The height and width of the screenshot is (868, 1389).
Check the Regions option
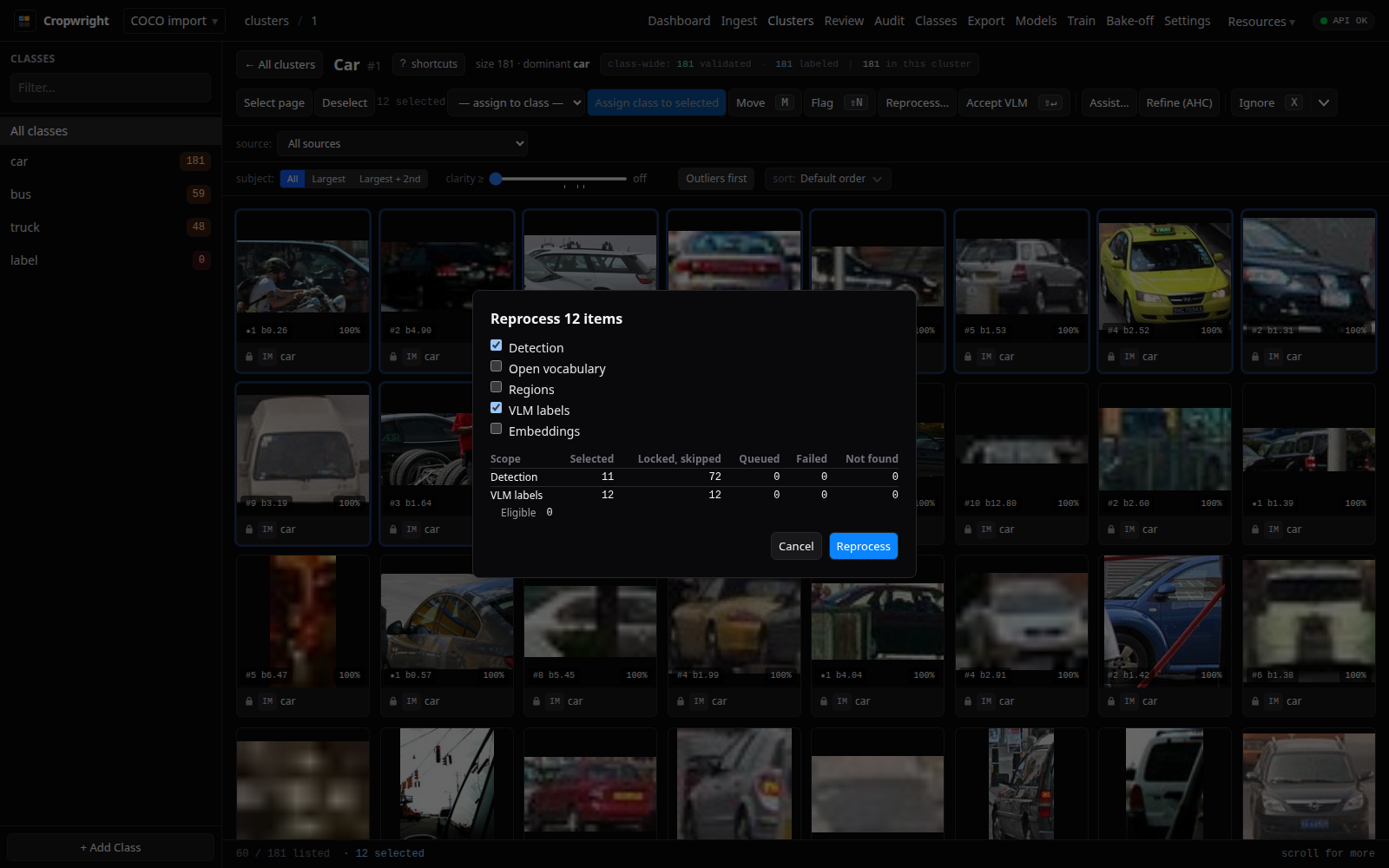pos(497,387)
